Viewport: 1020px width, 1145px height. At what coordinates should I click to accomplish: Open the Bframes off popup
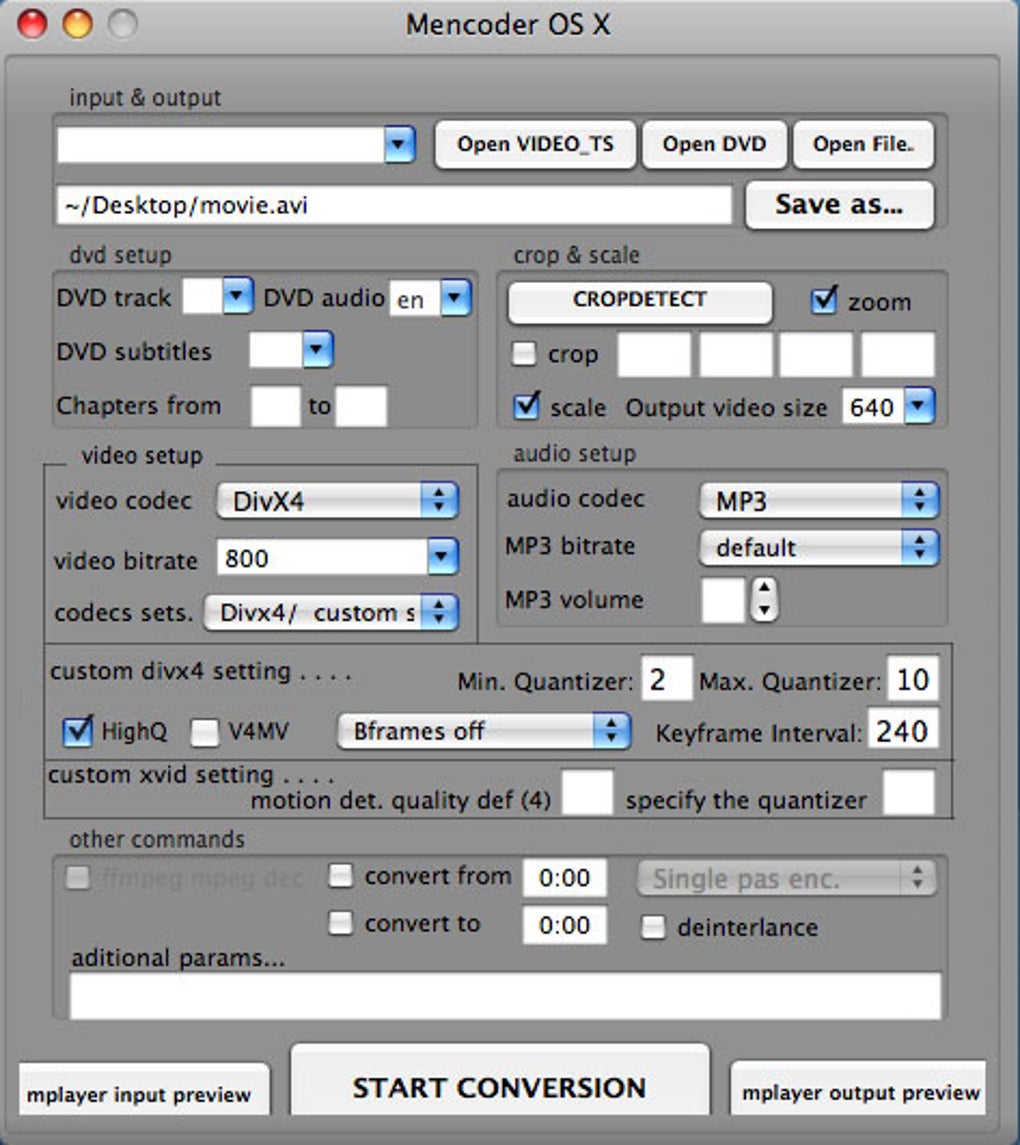pyautogui.click(x=483, y=731)
